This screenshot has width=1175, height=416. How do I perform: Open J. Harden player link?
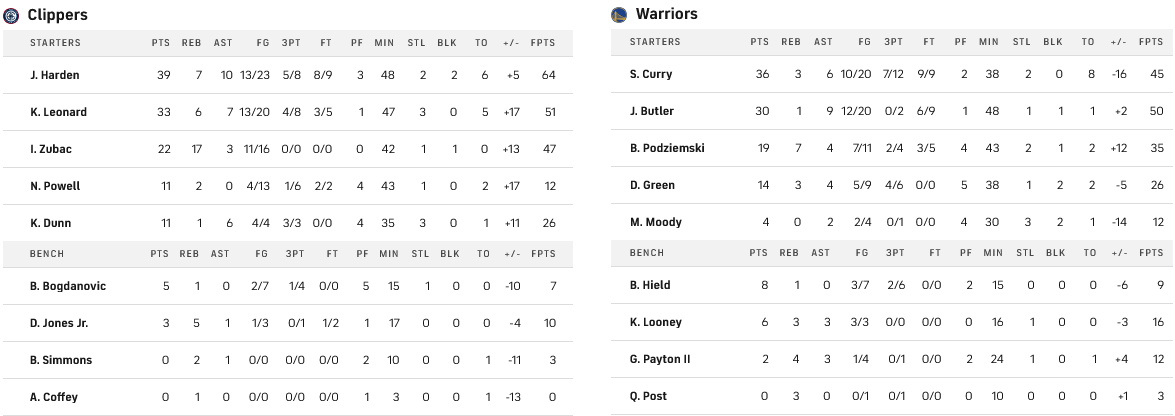[55, 75]
